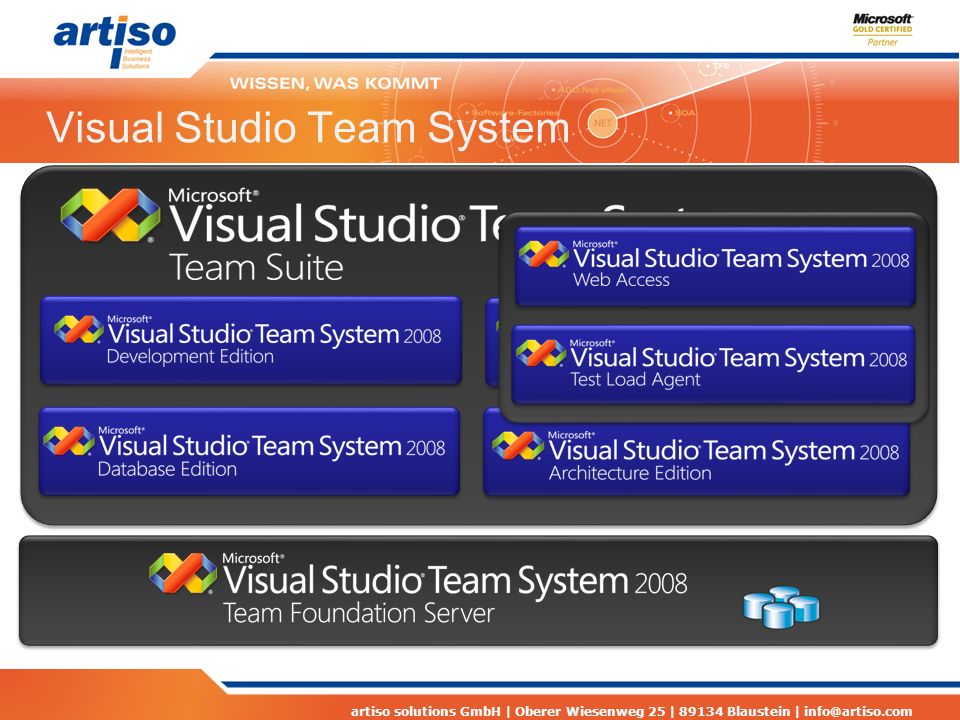The image size is (960, 720).
Task: Click the logo icon on Development Edition card
Action: coord(78,329)
